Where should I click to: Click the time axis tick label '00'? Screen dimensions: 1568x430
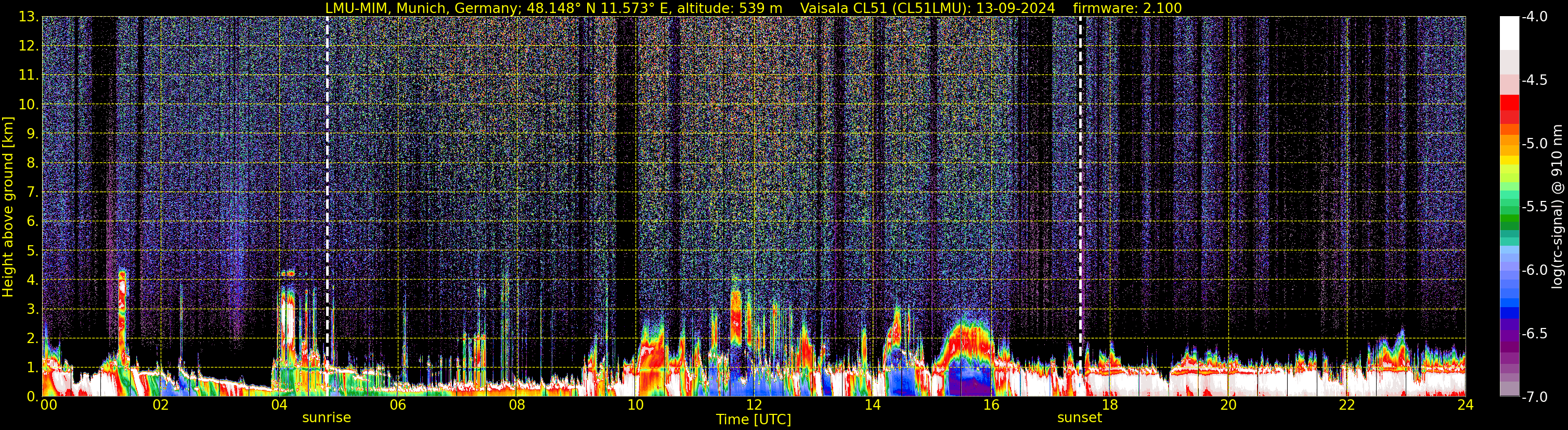(49, 405)
